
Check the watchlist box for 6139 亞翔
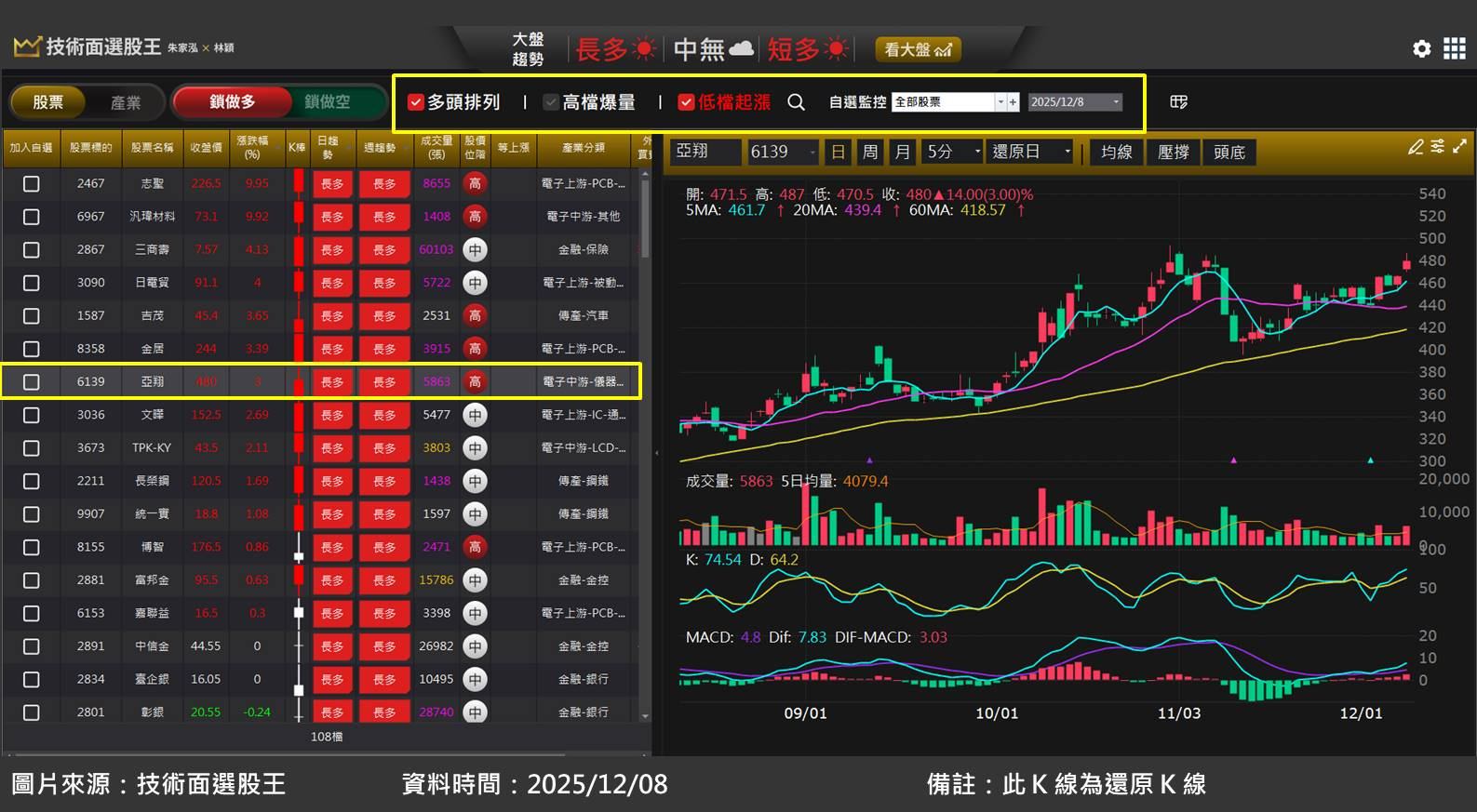pyautogui.click(x=31, y=381)
